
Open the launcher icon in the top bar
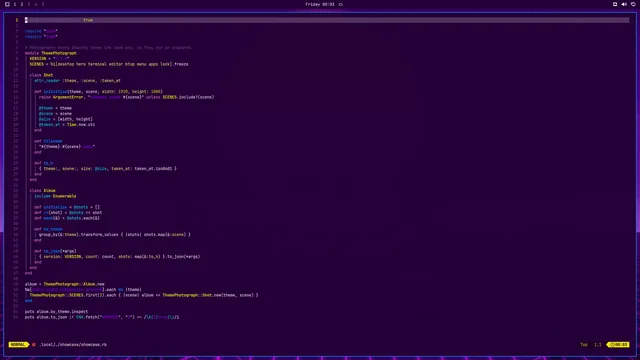click(x=7, y=4)
